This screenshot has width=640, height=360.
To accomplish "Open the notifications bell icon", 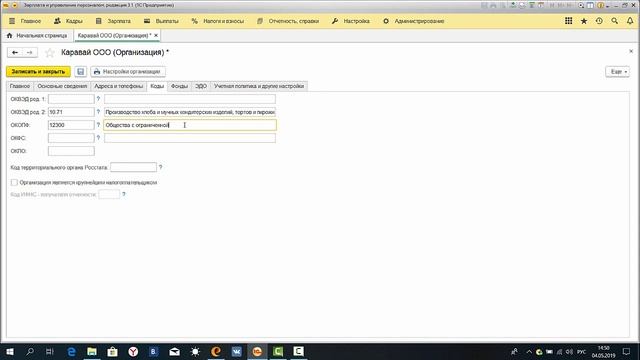I will click(x=630, y=21).
